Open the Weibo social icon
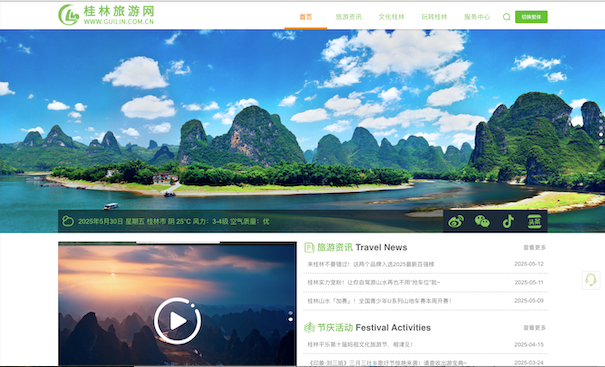Image resolution: width=605 pixels, height=367 pixels. [x=456, y=222]
